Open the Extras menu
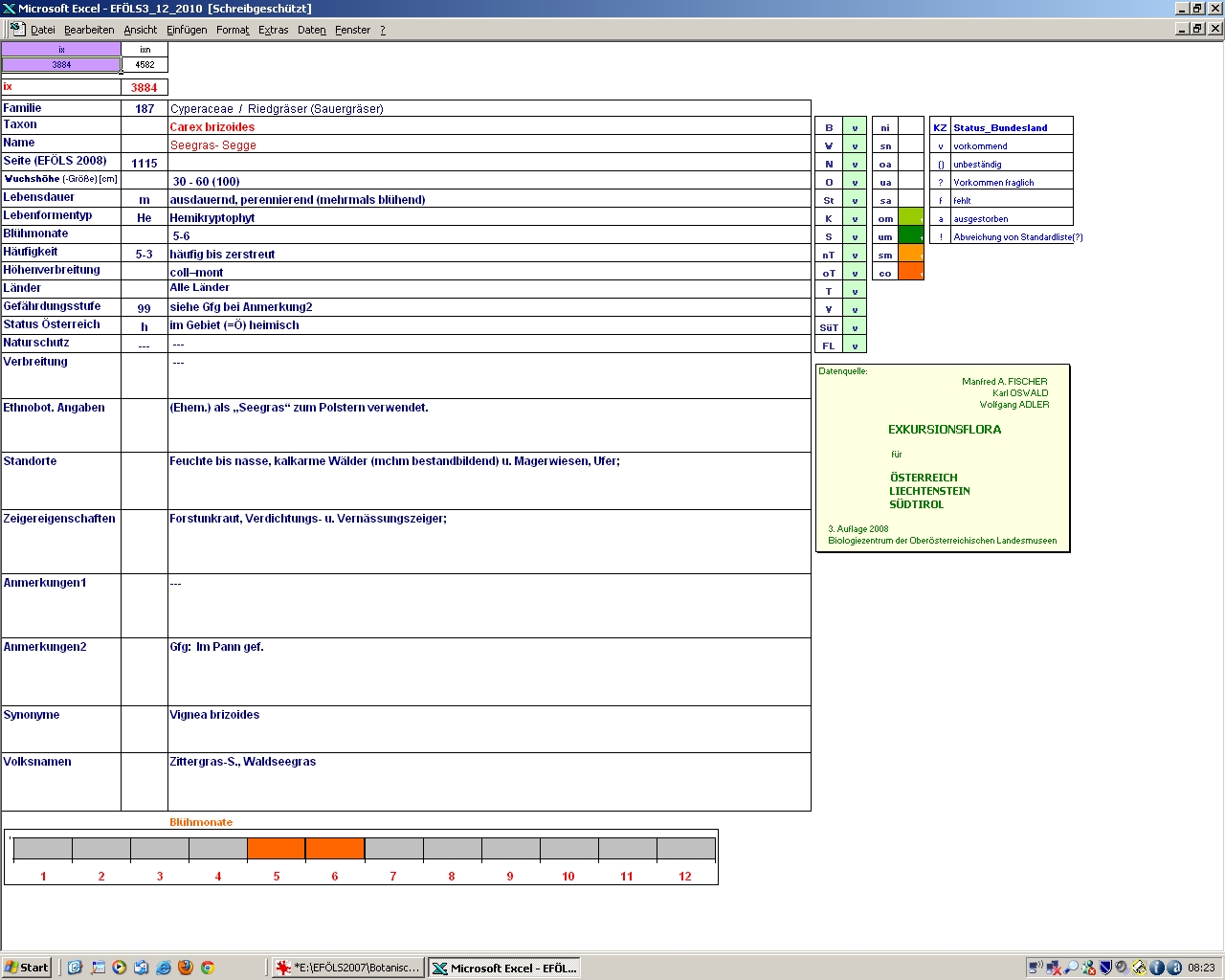The height and width of the screenshot is (980, 1225). [x=274, y=30]
